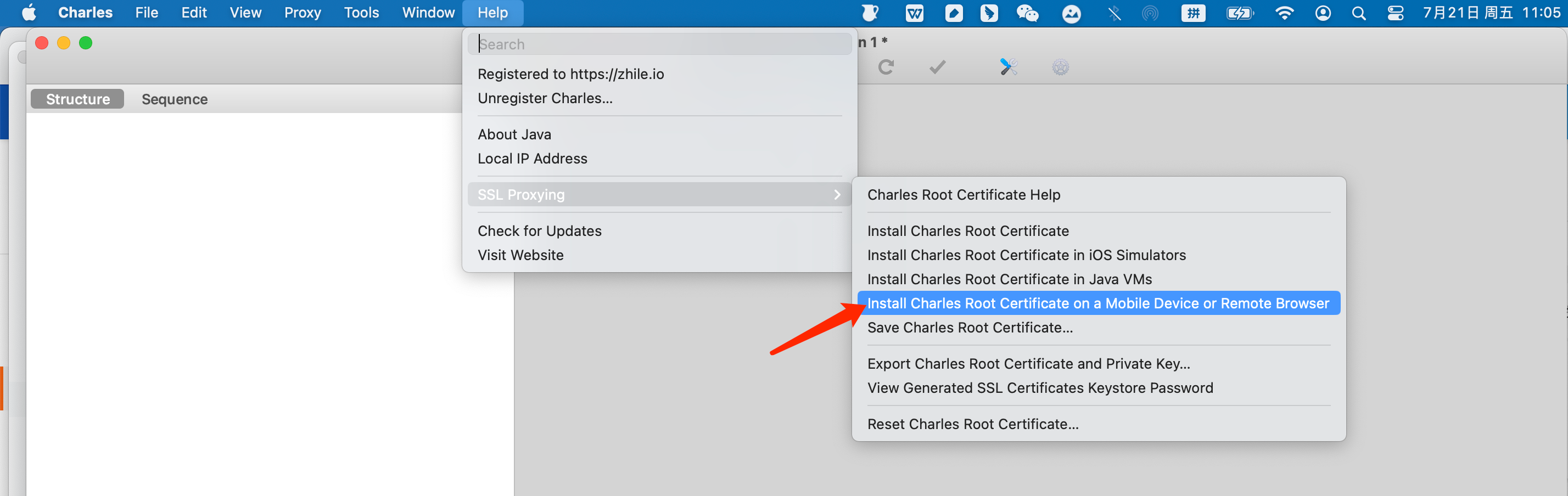Image resolution: width=1568 pixels, height=496 pixels.
Task: Open the Charles application menu
Action: click(x=85, y=13)
